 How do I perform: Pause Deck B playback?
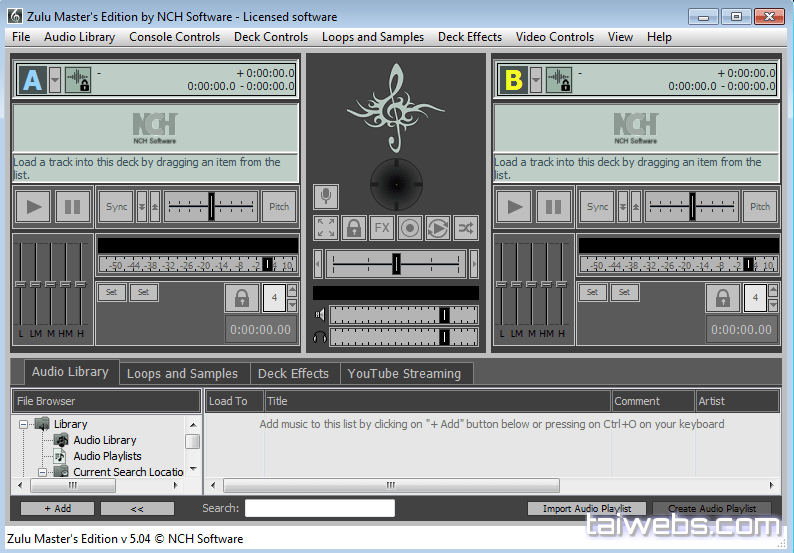pos(553,207)
